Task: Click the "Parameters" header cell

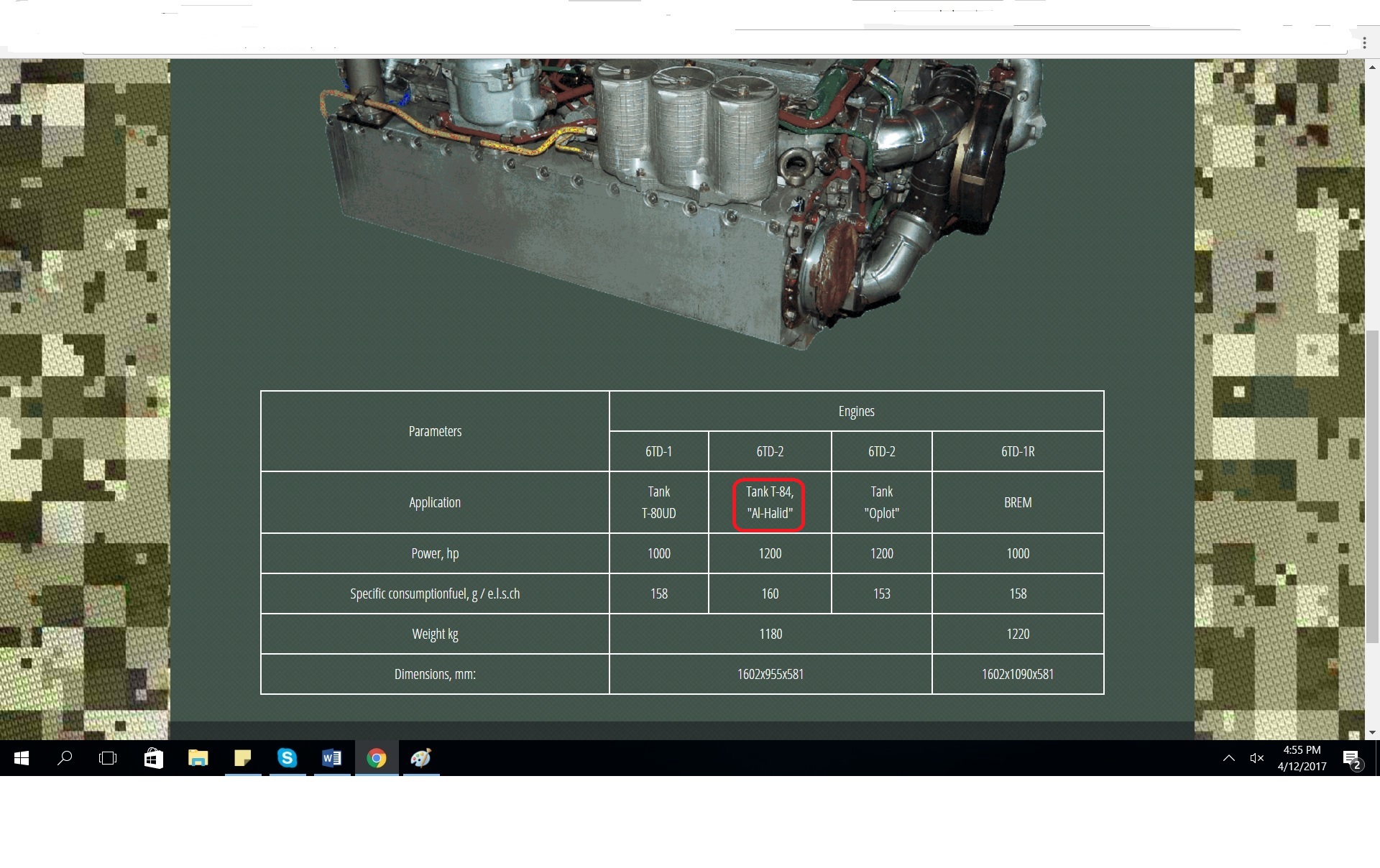Action: click(435, 431)
